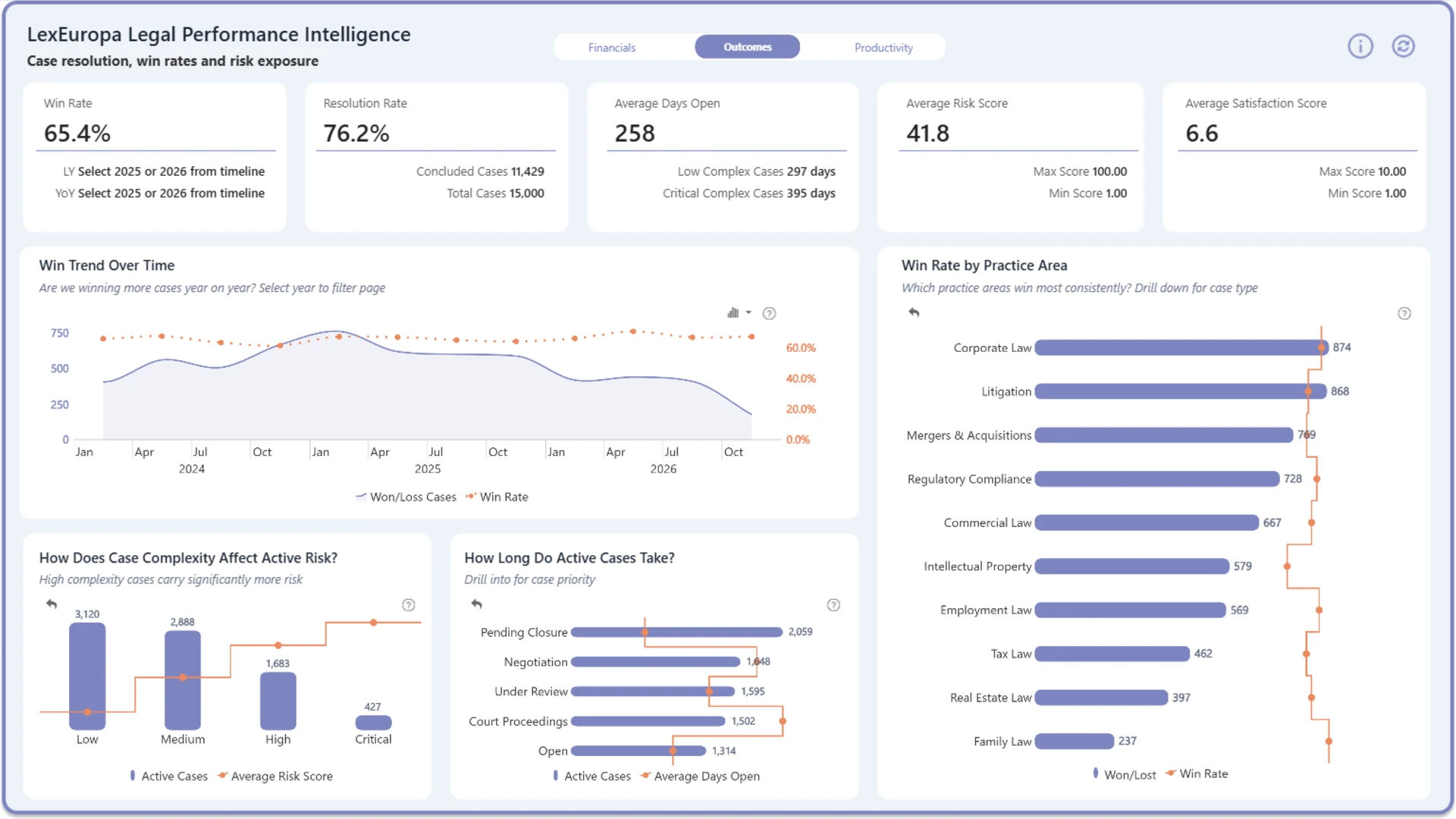
Task: Toggle Win Rate legend in trend chart
Action: pos(497,497)
